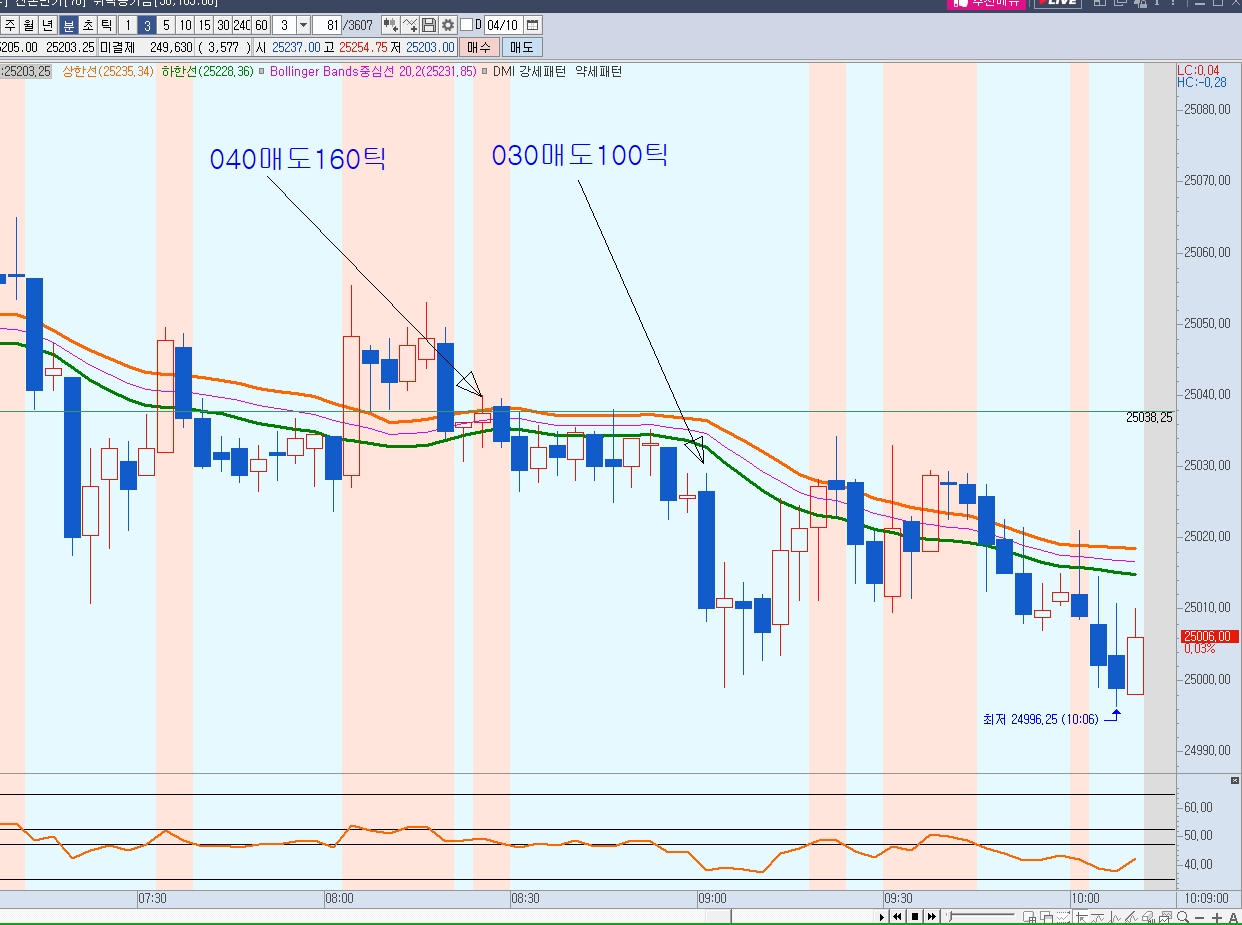The image size is (1242, 925).
Task: Expand the minute interval dropdown arrow
Action: pos(303,25)
